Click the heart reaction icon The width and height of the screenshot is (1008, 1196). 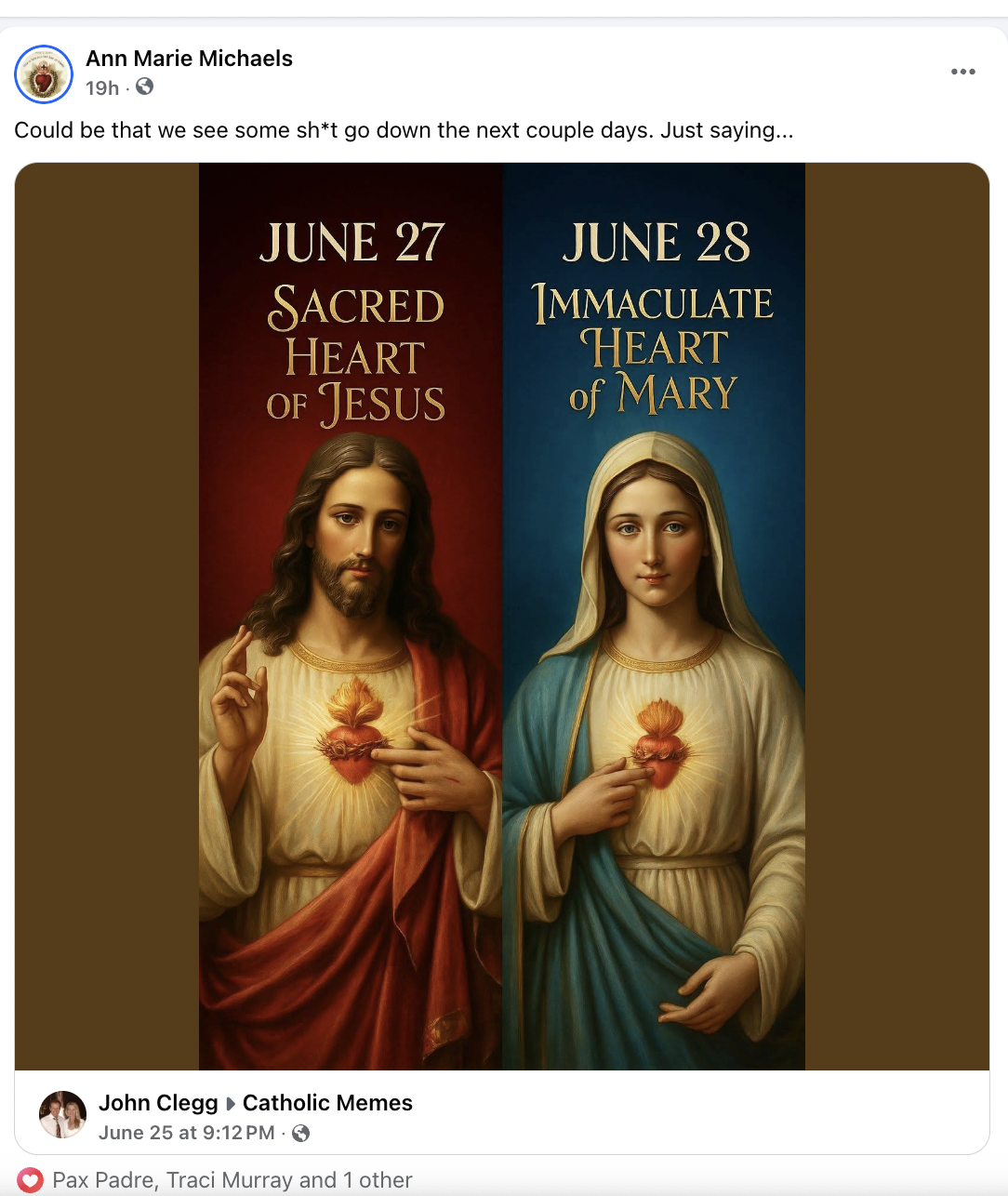pyautogui.click(x=31, y=1180)
